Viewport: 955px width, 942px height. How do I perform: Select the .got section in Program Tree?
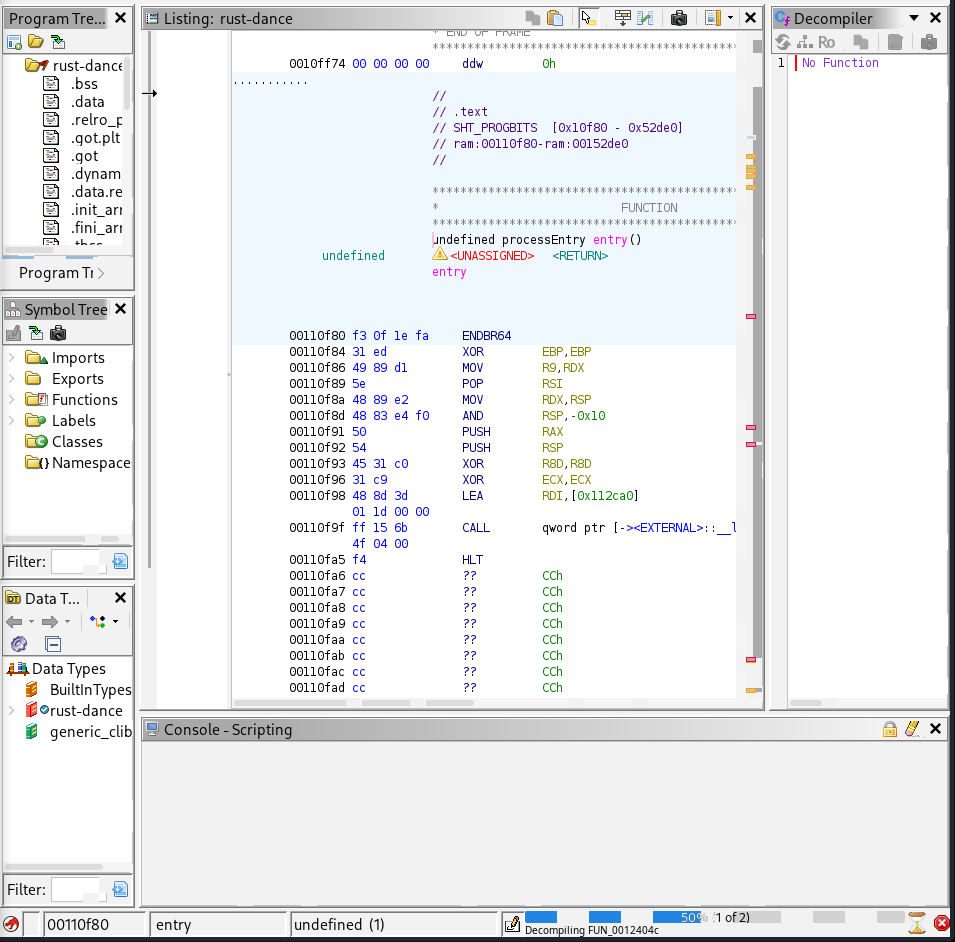[x=84, y=156]
